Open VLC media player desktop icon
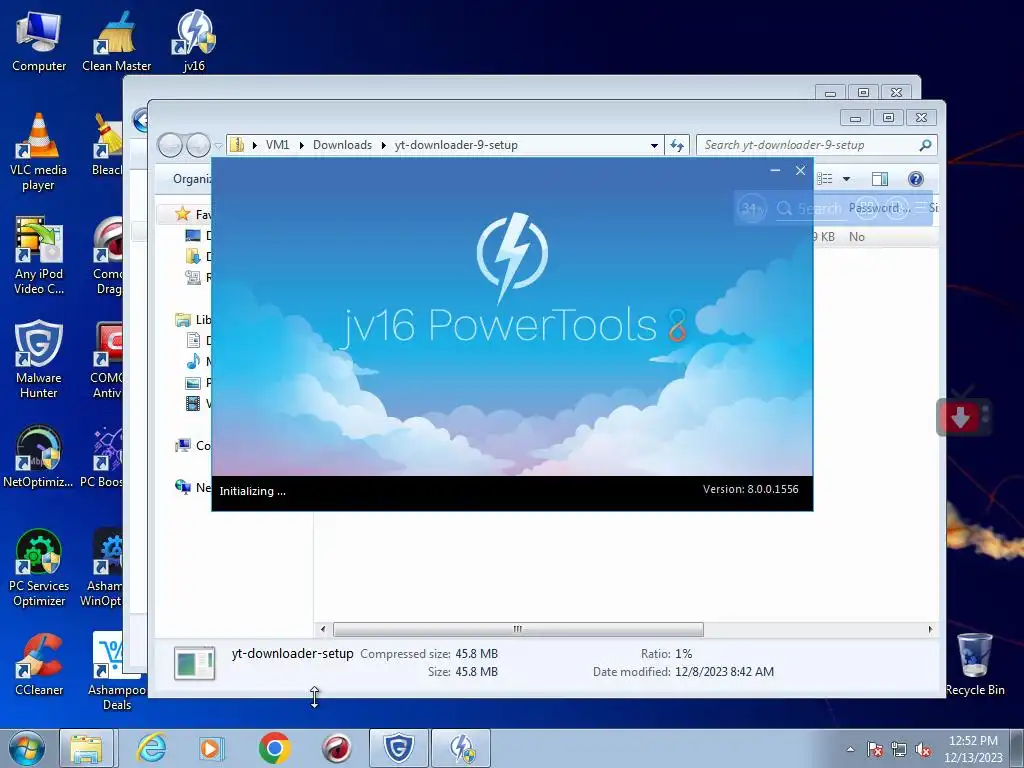This screenshot has height=768, width=1024. (39, 152)
